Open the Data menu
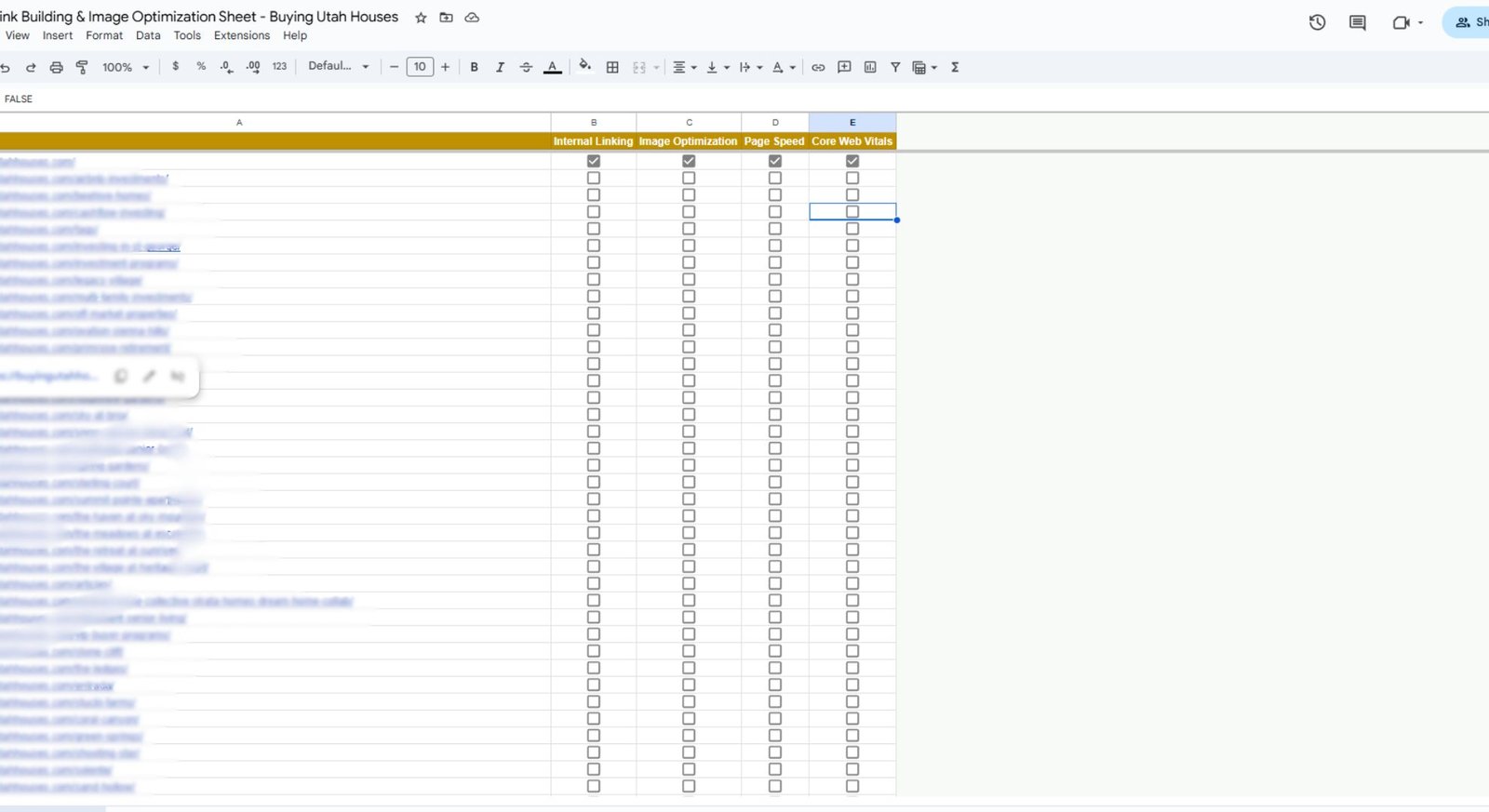The width and height of the screenshot is (1489, 812). [148, 35]
